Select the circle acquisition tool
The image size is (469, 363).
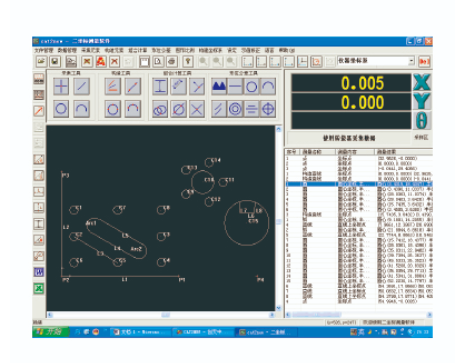pos(61,109)
